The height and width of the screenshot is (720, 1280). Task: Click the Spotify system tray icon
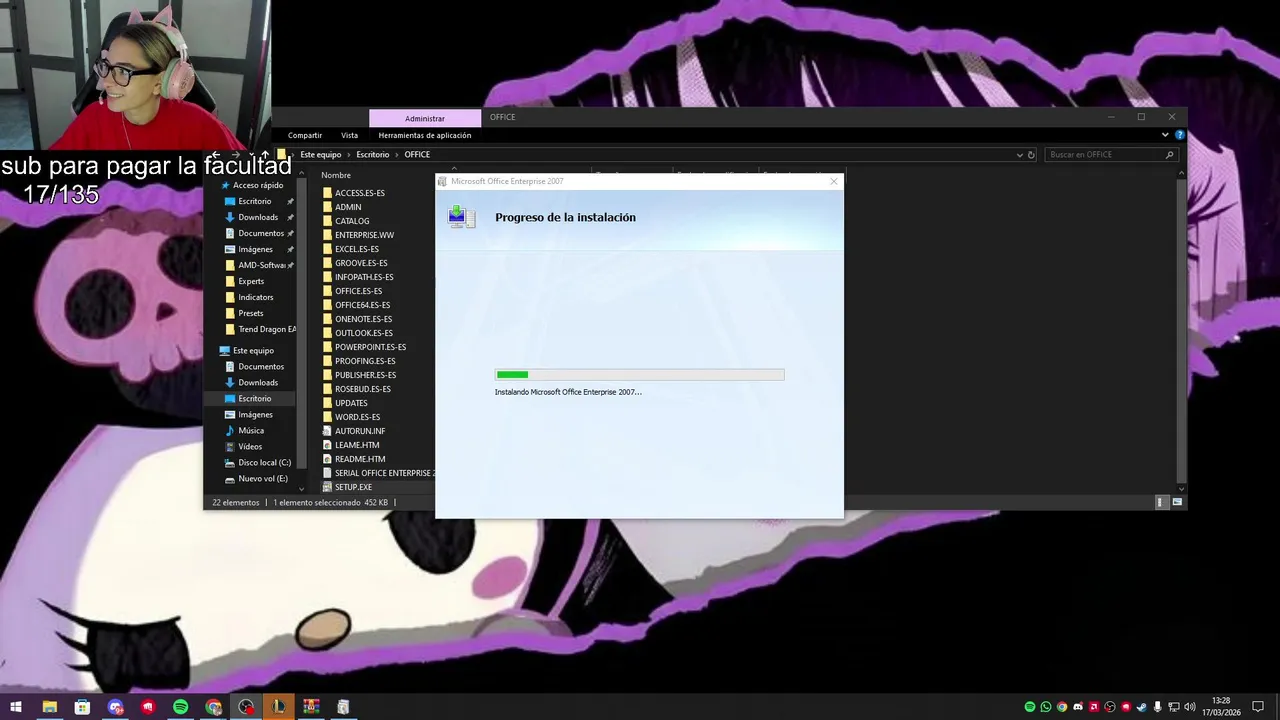click(1030, 707)
